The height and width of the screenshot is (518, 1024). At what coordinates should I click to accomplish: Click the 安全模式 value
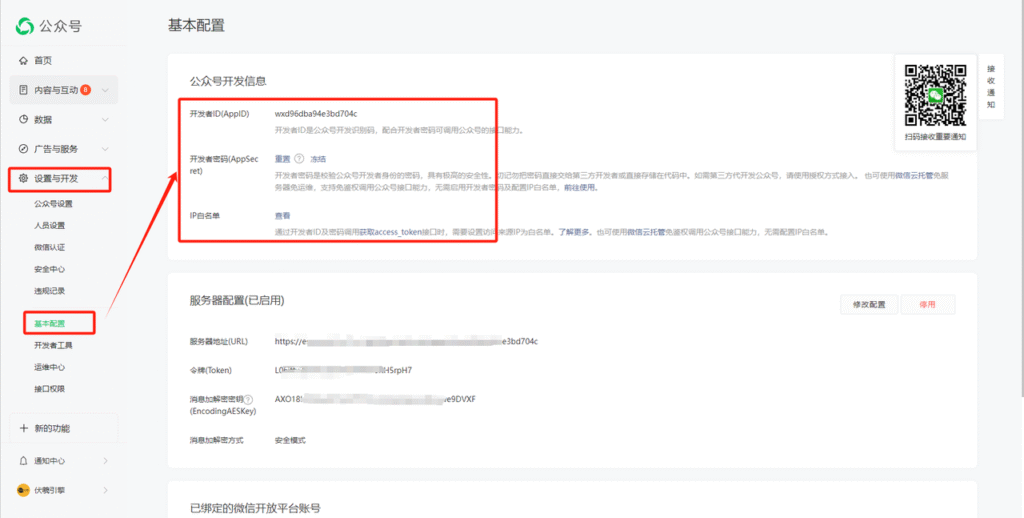coord(290,440)
